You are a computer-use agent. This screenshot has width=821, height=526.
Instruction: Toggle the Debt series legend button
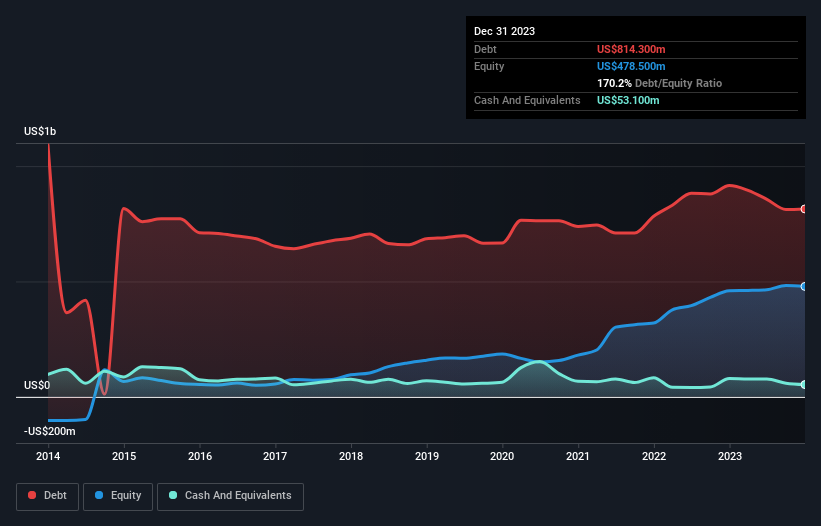pyautogui.click(x=47, y=496)
